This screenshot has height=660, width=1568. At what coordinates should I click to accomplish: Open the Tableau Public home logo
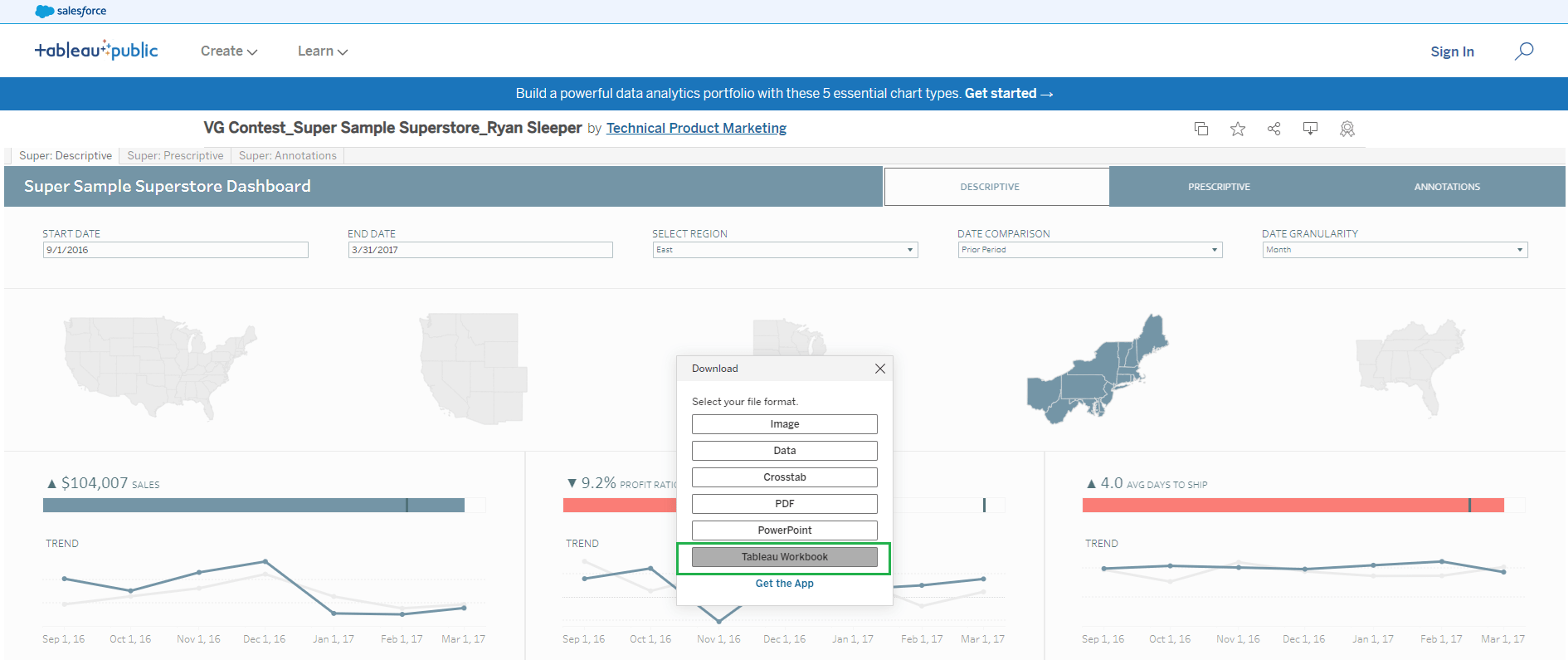coord(96,51)
